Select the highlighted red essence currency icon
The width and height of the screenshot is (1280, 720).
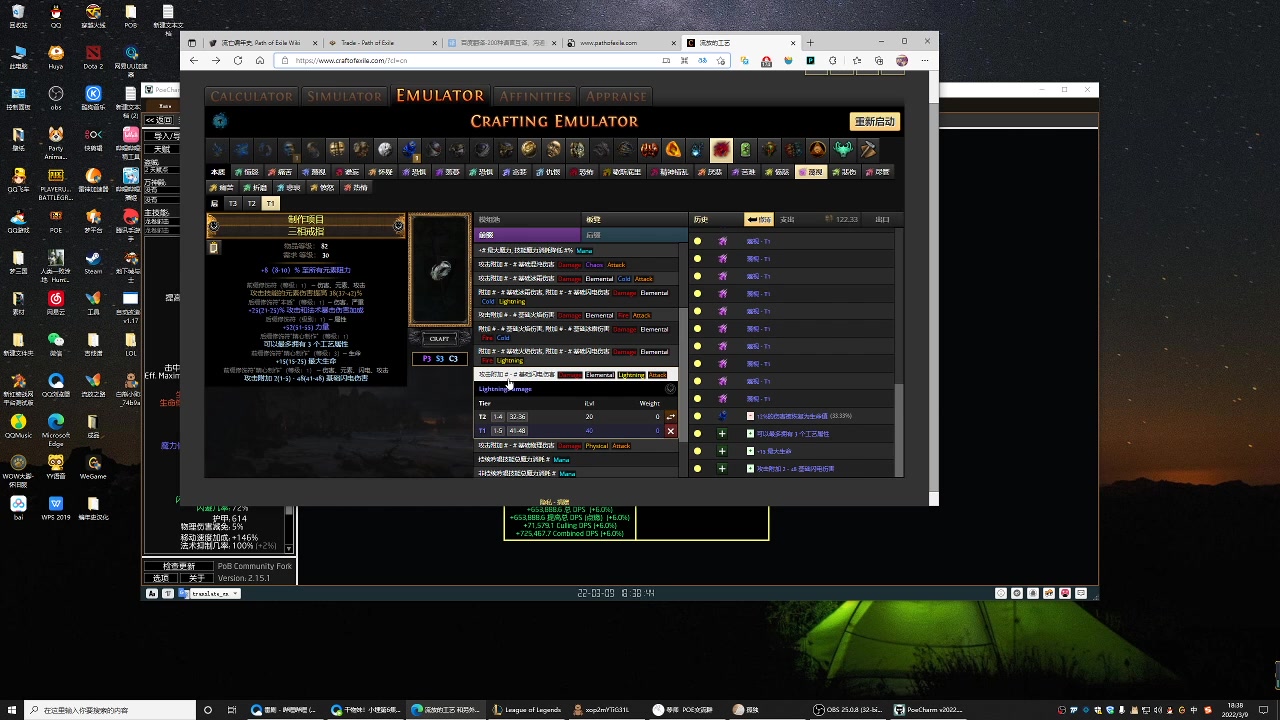point(721,150)
